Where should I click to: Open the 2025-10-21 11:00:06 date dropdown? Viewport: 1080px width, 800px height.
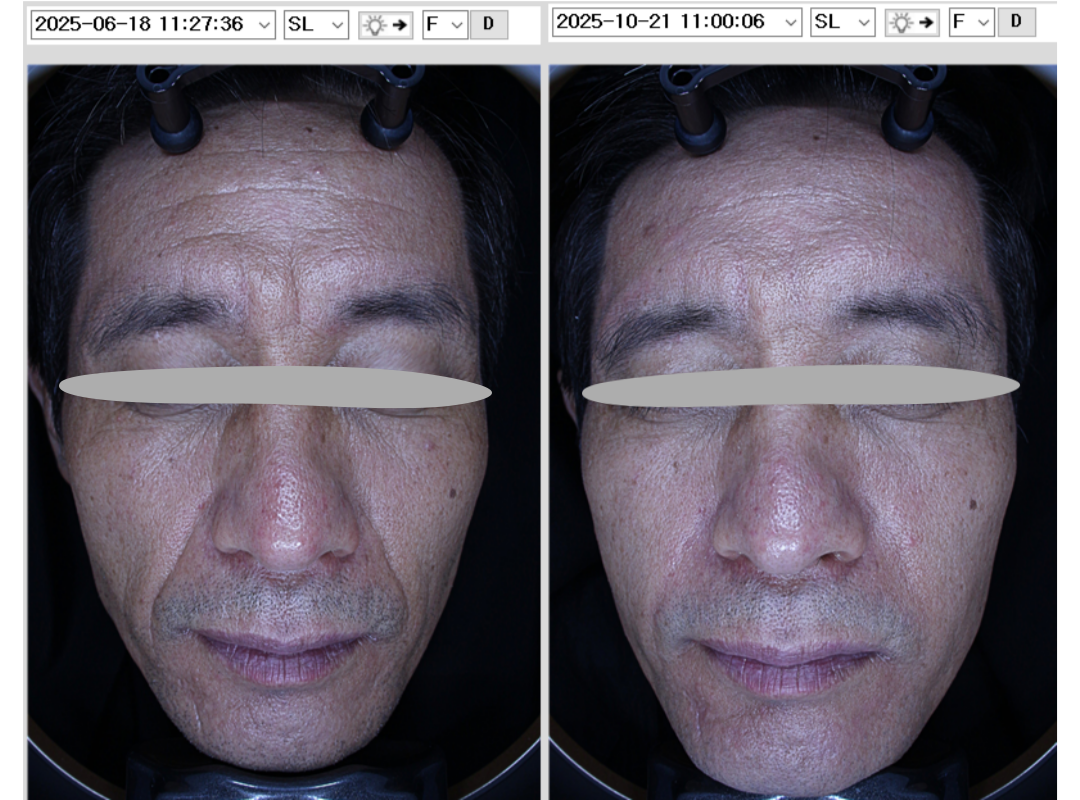tap(677, 22)
